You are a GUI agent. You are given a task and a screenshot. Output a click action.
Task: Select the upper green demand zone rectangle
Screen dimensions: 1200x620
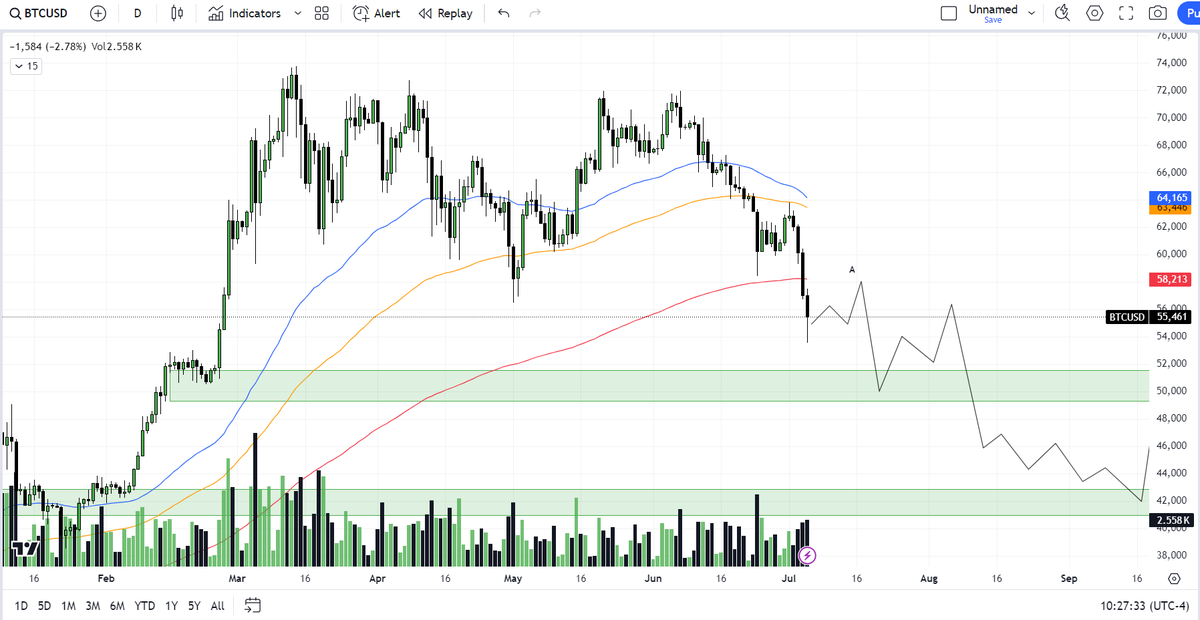660,386
